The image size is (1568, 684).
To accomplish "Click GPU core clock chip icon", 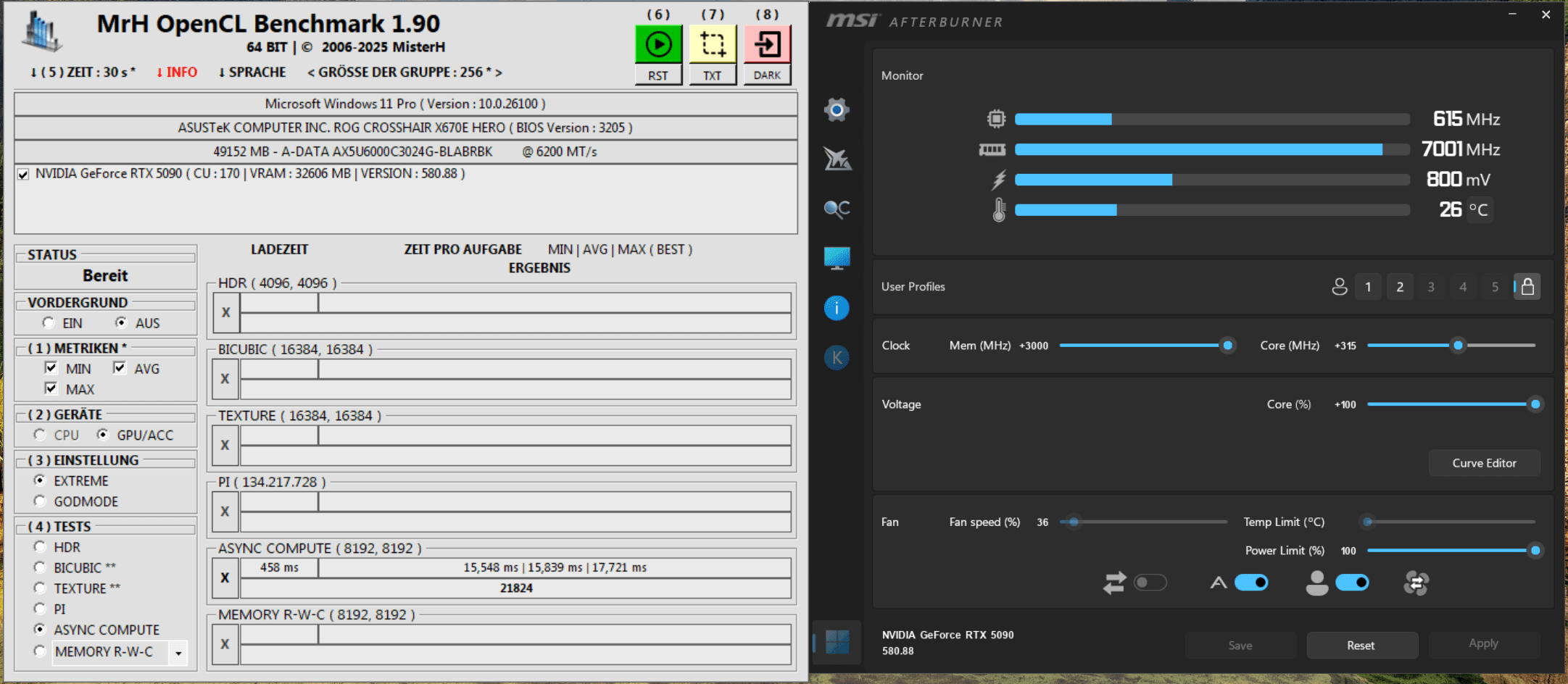I will 997,119.
